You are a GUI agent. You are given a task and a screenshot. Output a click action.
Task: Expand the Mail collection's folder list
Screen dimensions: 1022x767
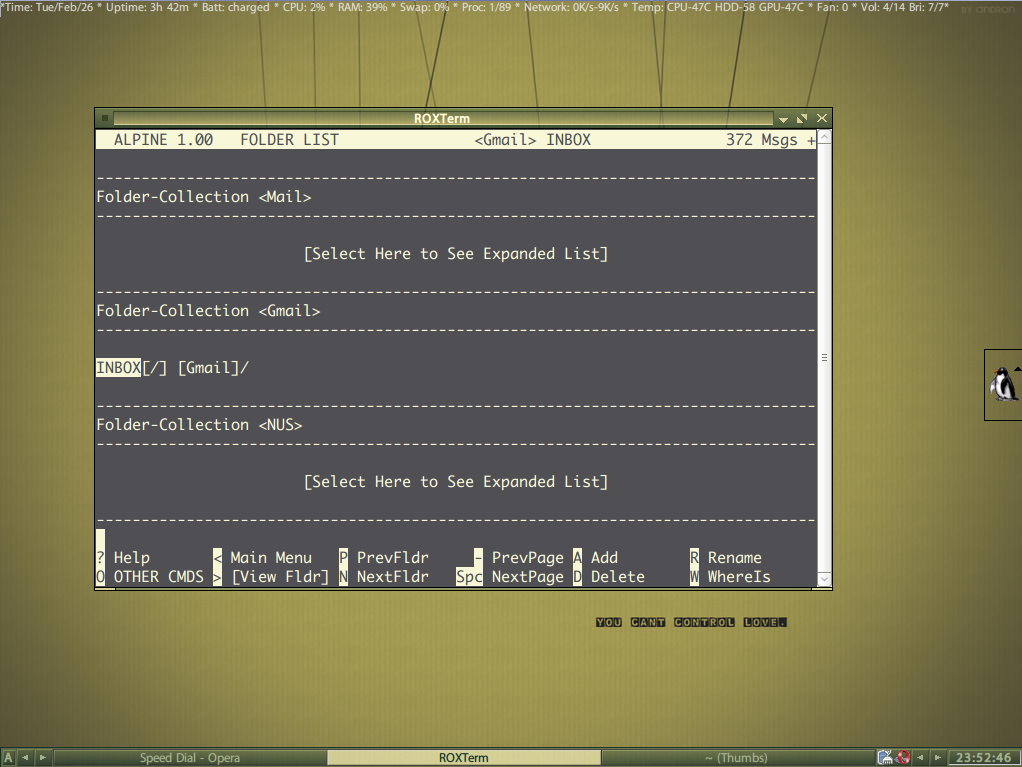tap(456, 253)
